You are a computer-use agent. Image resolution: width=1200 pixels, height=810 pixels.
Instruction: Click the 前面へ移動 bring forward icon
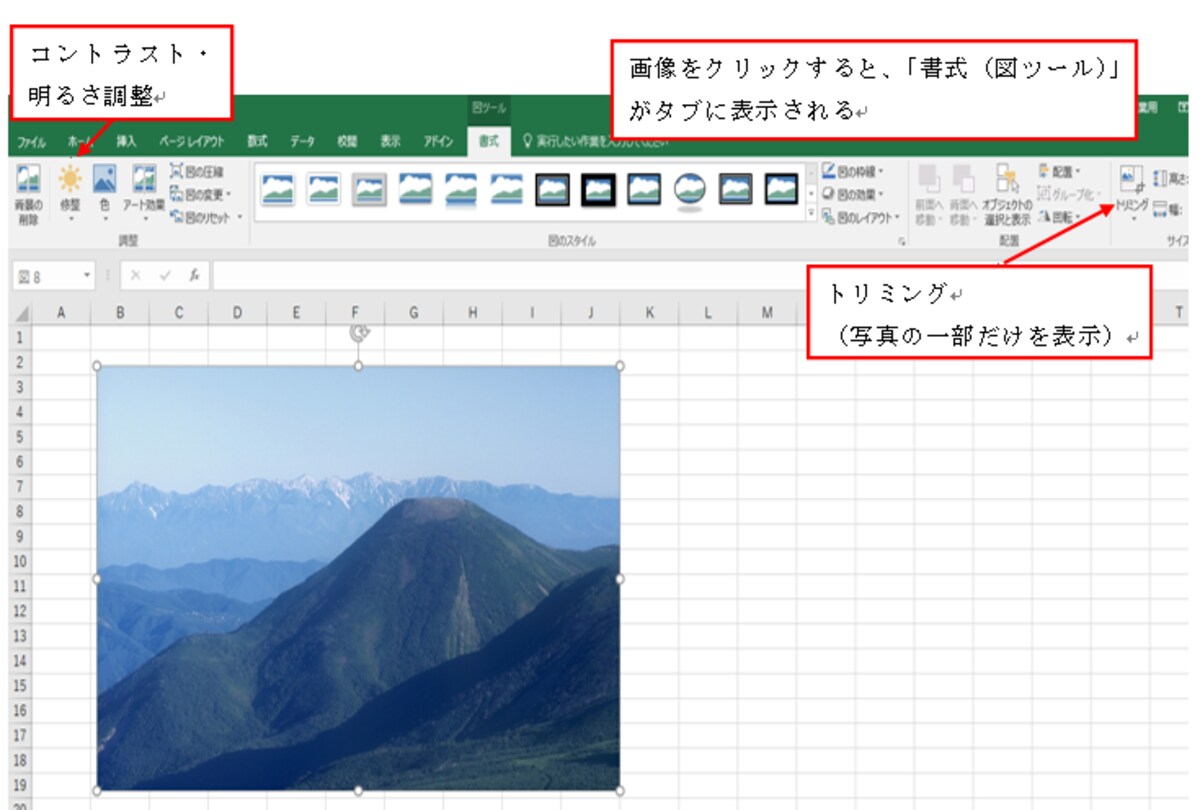tap(929, 180)
